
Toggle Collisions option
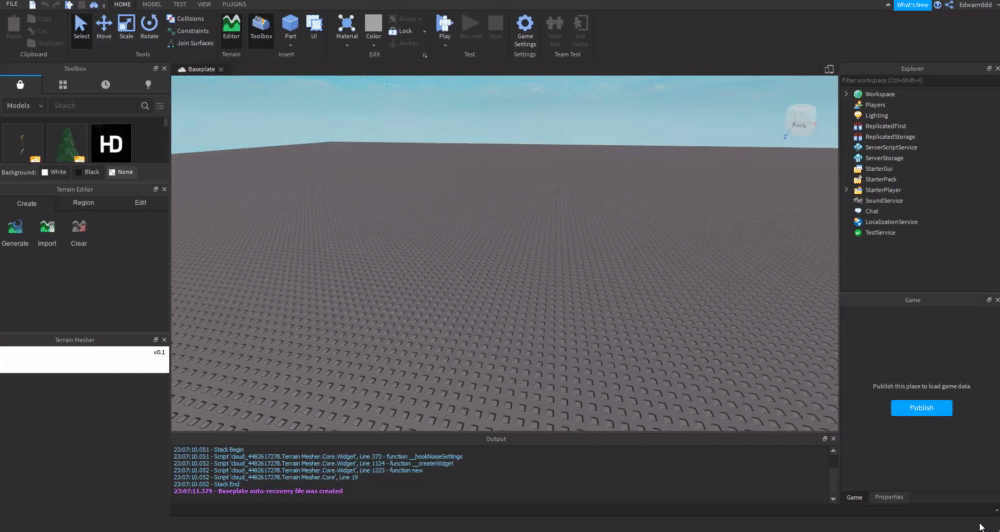click(x=185, y=18)
